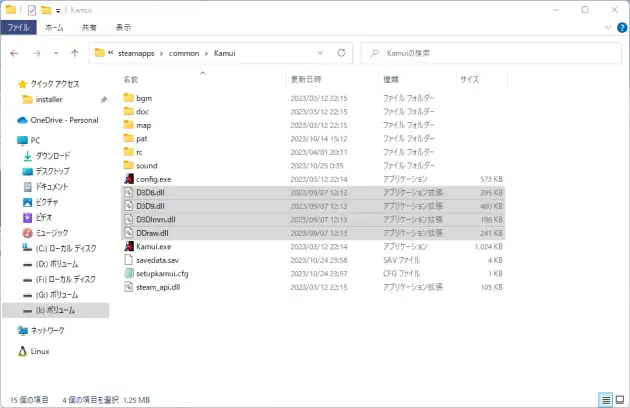Expand the ribbon using the chevron
Image resolution: width=630 pixels, height=408 pixels.
pos(607,28)
